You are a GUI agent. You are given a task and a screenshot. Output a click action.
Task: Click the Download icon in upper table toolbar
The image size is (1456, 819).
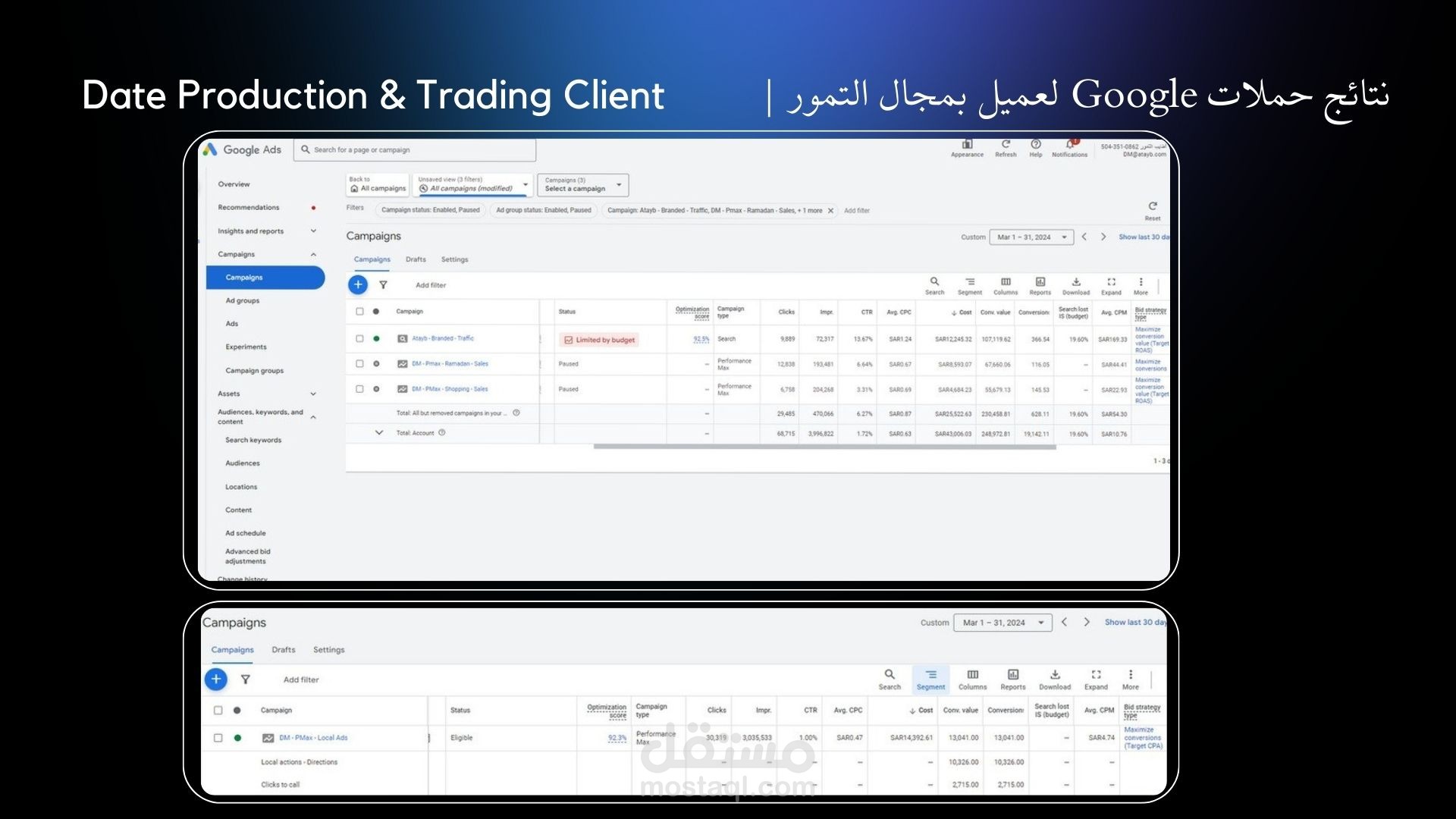[1075, 283]
